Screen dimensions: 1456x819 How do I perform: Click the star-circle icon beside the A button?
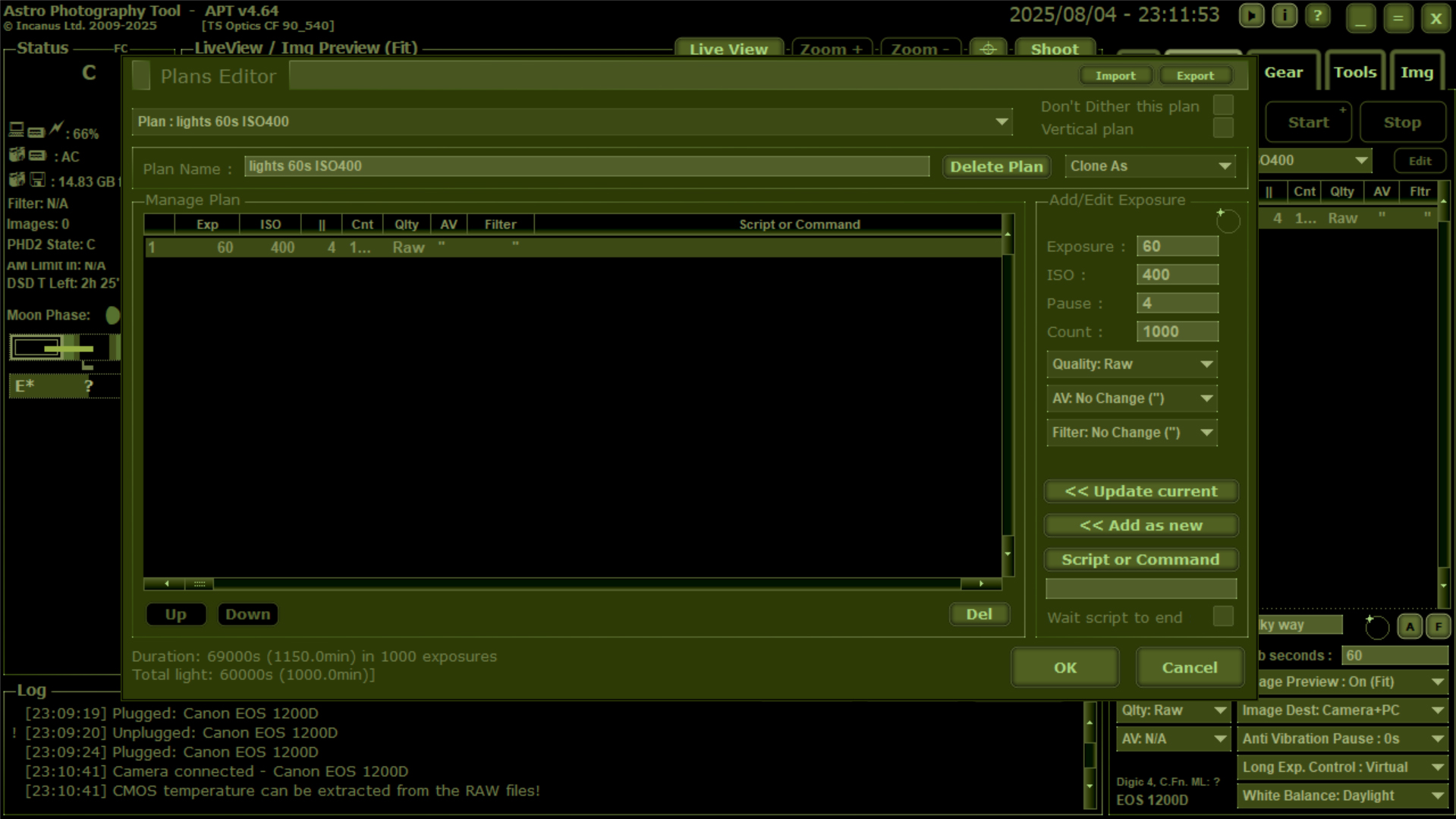(x=1376, y=627)
